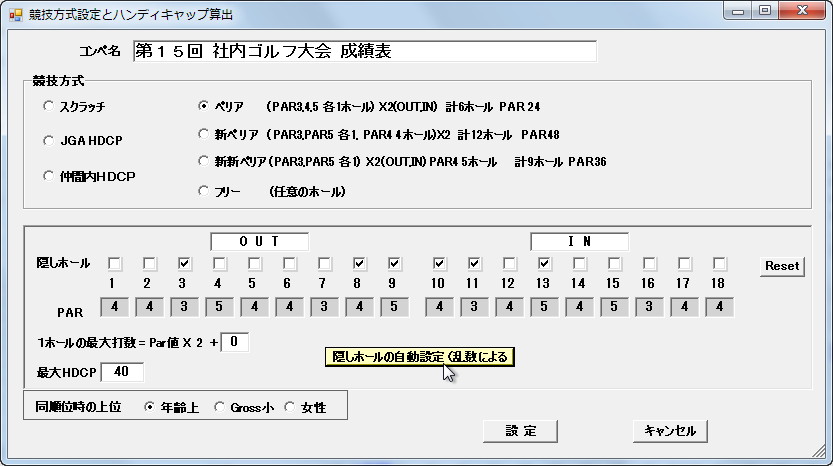The height and width of the screenshot is (466, 833).
Task: Click PAR box for hole 4
Action: coord(219,307)
